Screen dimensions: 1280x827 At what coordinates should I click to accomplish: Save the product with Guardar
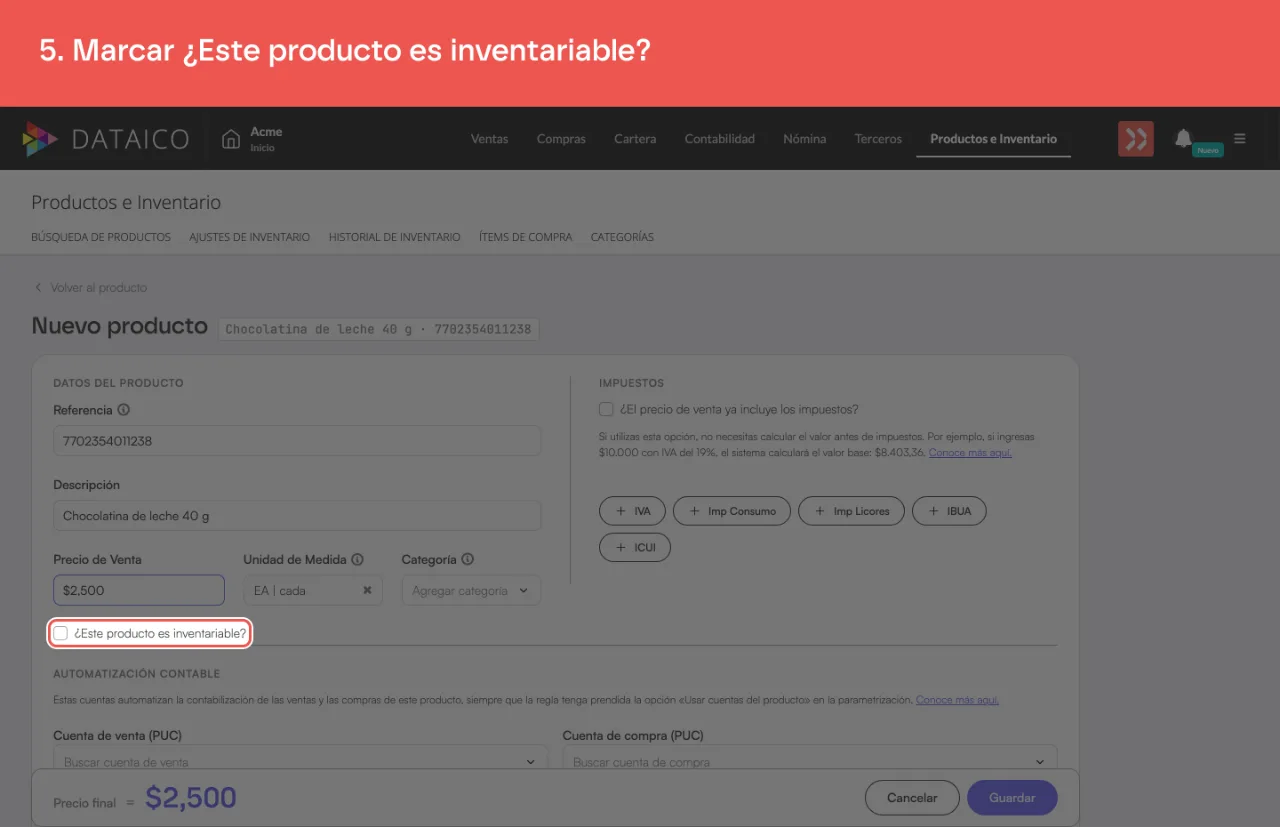pos(1012,798)
